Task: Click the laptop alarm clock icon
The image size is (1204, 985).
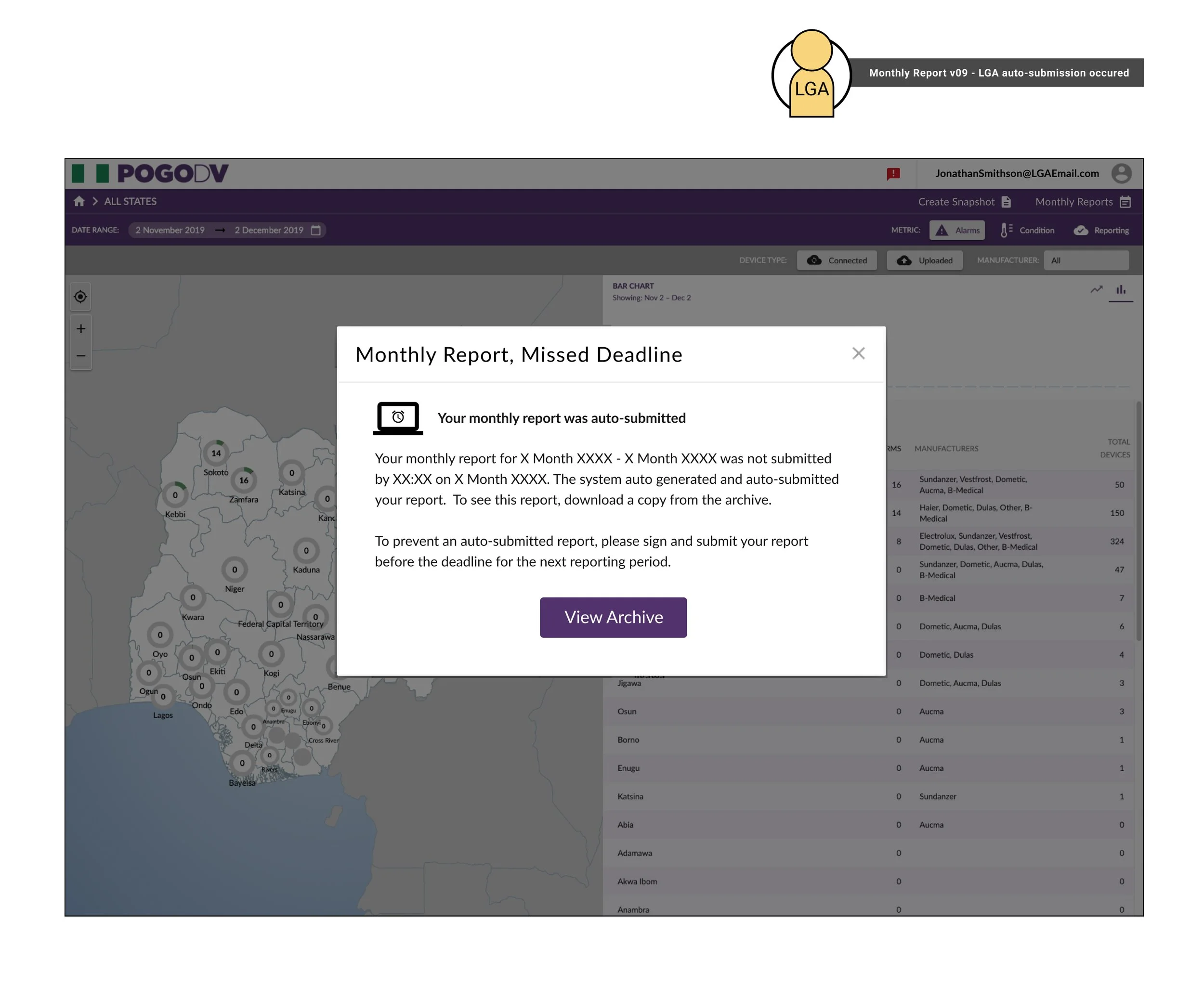Action: coord(398,419)
